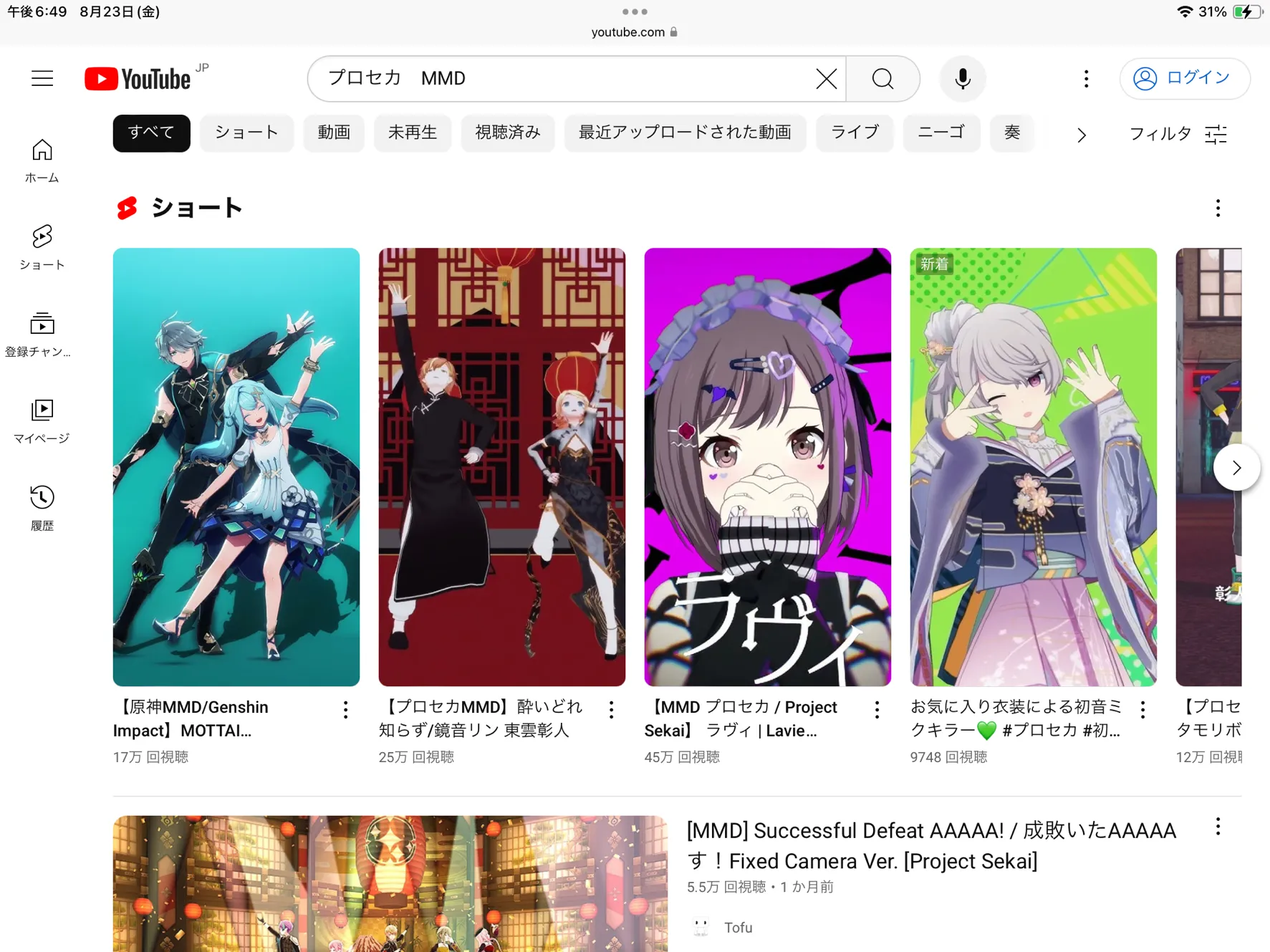Click the Tofu channel avatar
The width and height of the screenshot is (1270, 952).
click(701, 928)
